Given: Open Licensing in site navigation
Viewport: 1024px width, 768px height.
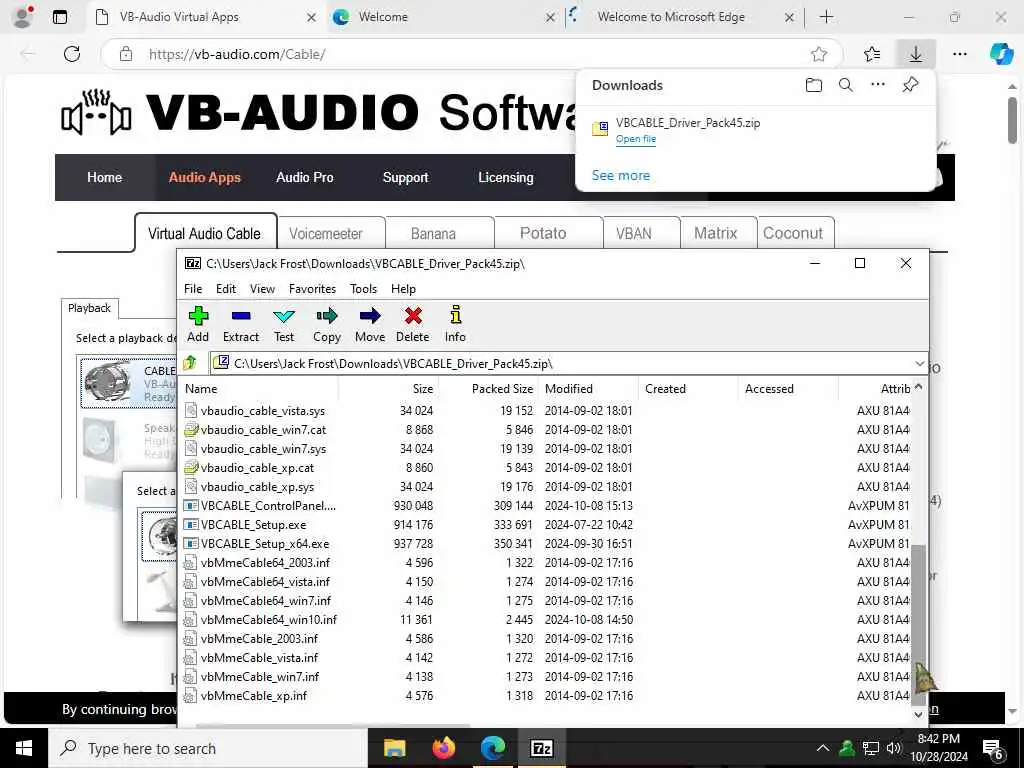Looking at the screenshot, I should (x=505, y=178).
